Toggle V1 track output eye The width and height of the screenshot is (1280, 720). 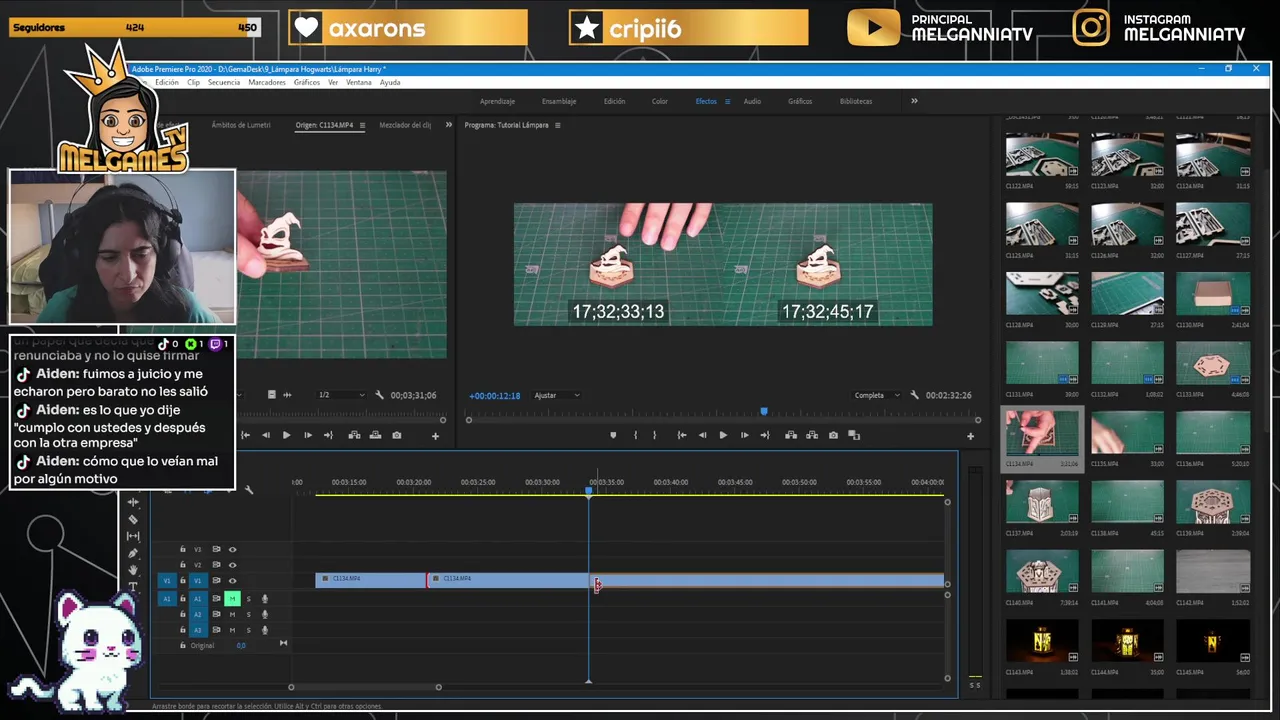coord(232,581)
